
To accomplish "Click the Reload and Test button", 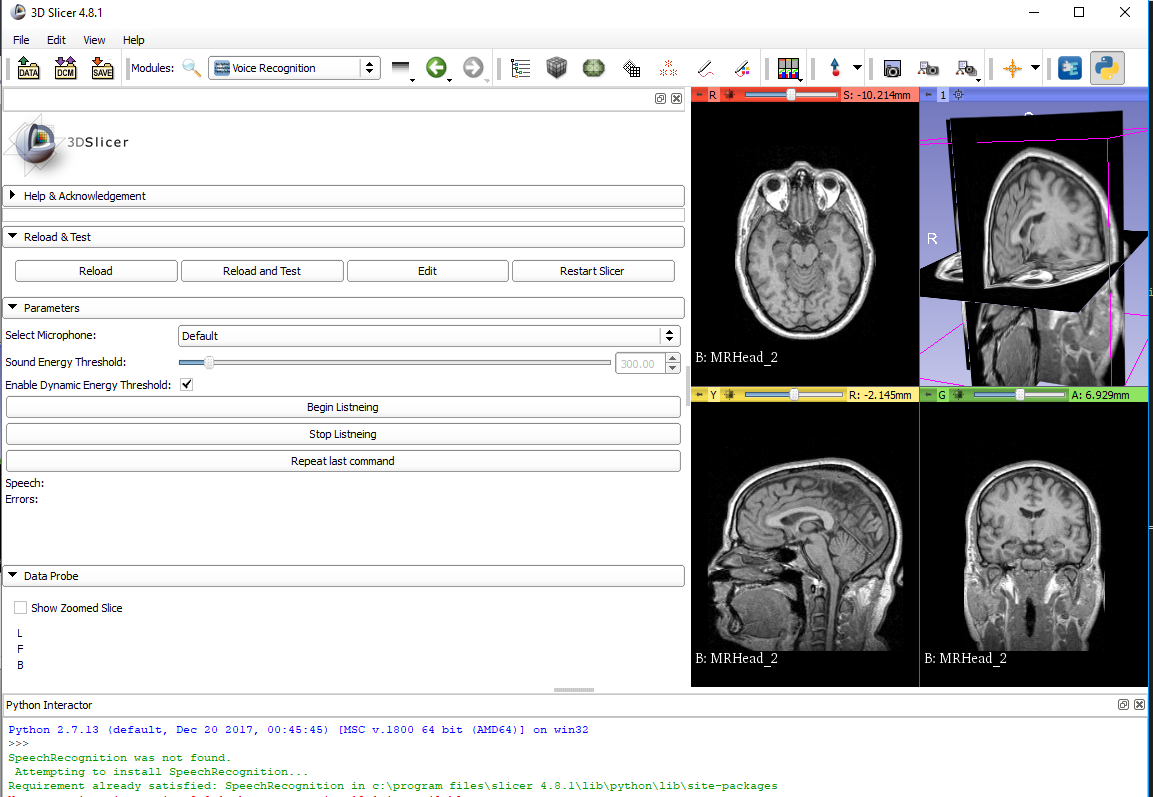I will click(262, 271).
